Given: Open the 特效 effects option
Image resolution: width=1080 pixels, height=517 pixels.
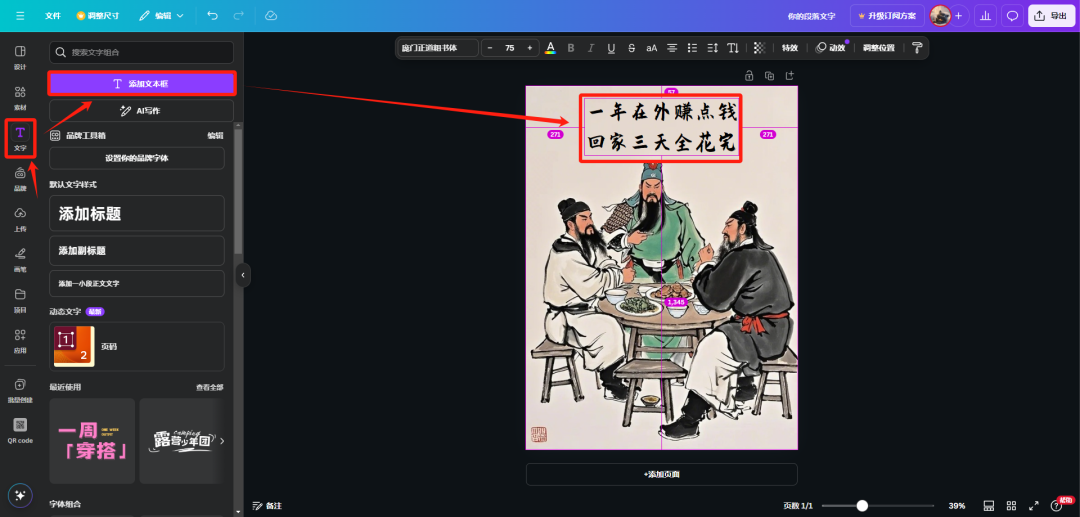Looking at the screenshot, I should (x=790, y=48).
